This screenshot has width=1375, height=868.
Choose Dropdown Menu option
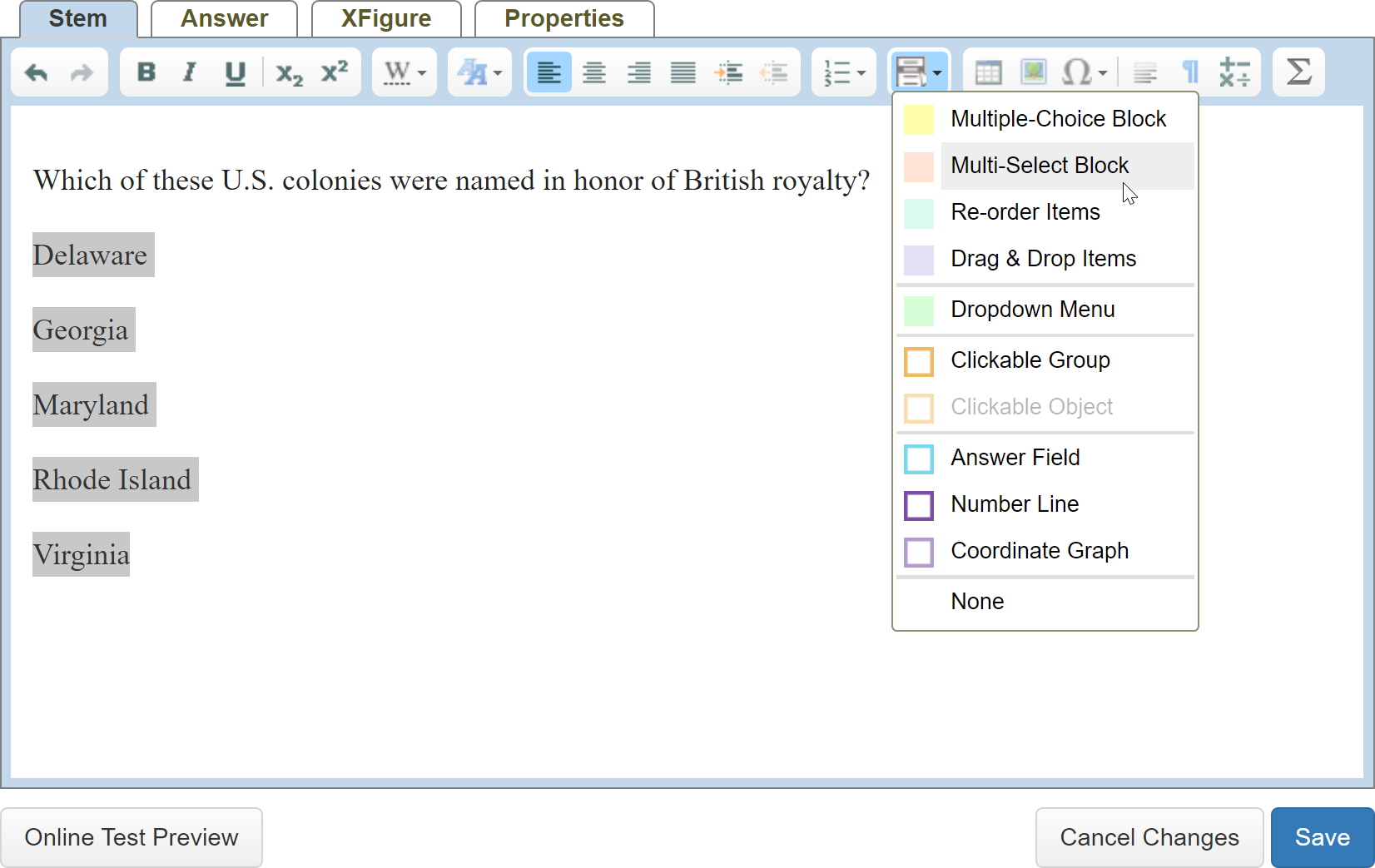click(x=1045, y=310)
